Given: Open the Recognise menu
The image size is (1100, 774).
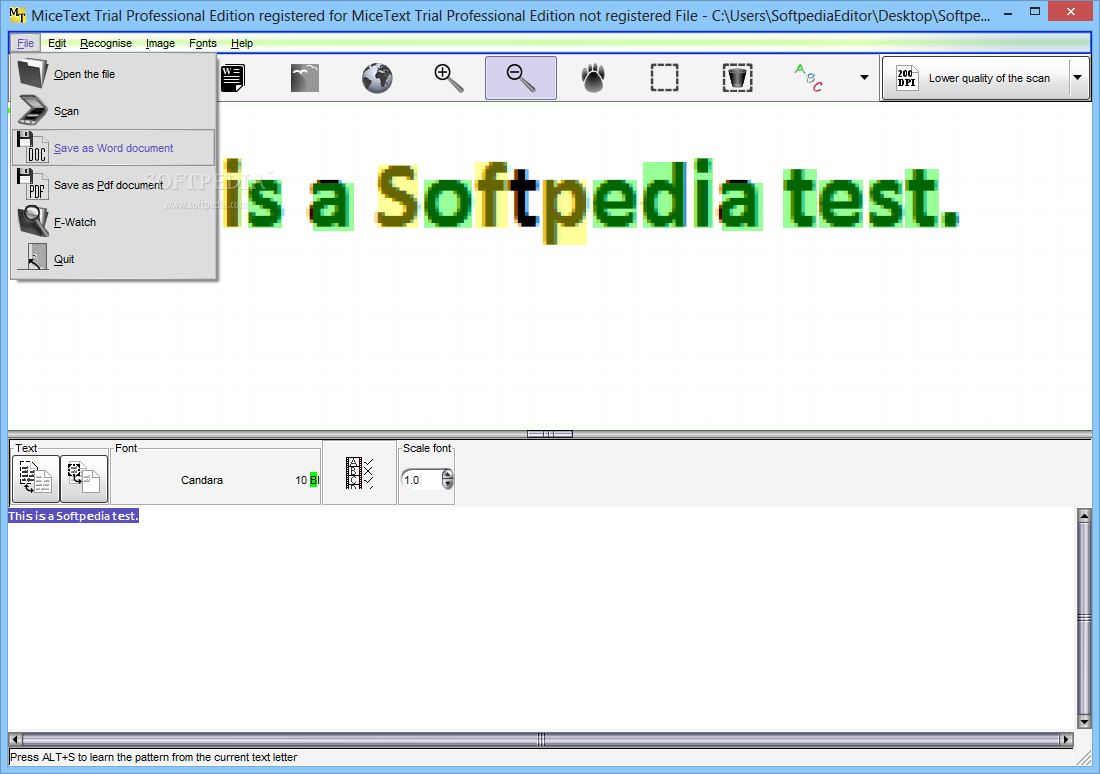Looking at the screenshot, I should (105, 44).
